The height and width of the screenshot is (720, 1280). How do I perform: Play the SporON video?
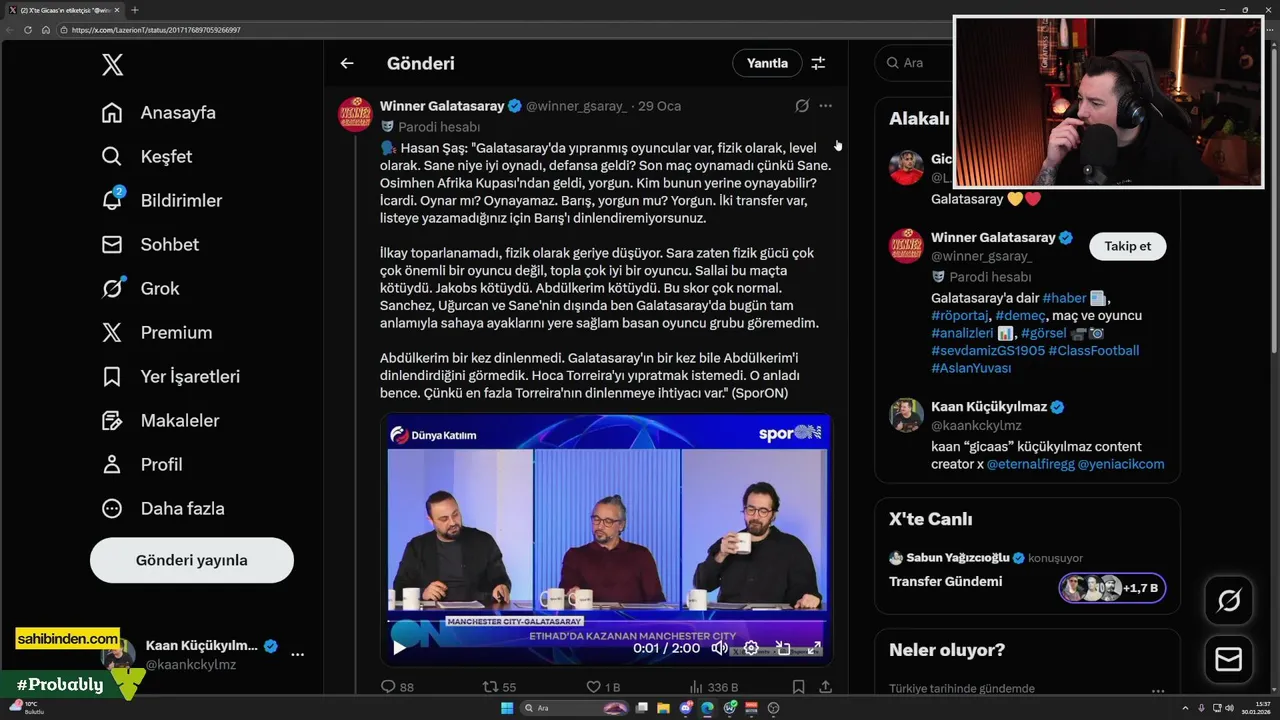coord(399,648)
